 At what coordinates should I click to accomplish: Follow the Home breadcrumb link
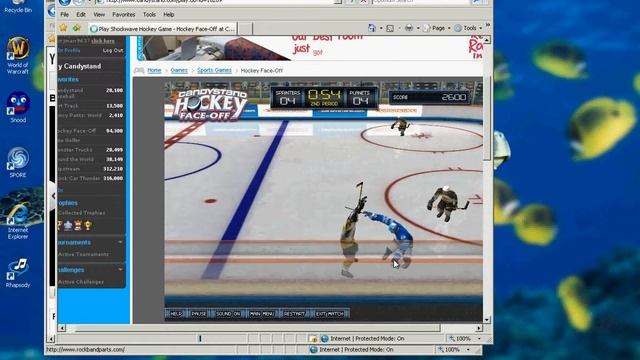(x=154, y=70)
